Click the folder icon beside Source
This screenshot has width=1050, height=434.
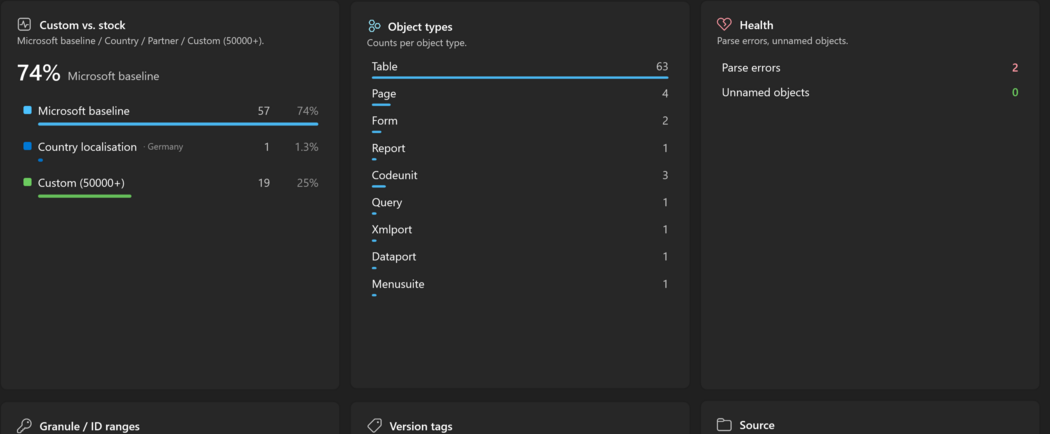coord(724,425)
